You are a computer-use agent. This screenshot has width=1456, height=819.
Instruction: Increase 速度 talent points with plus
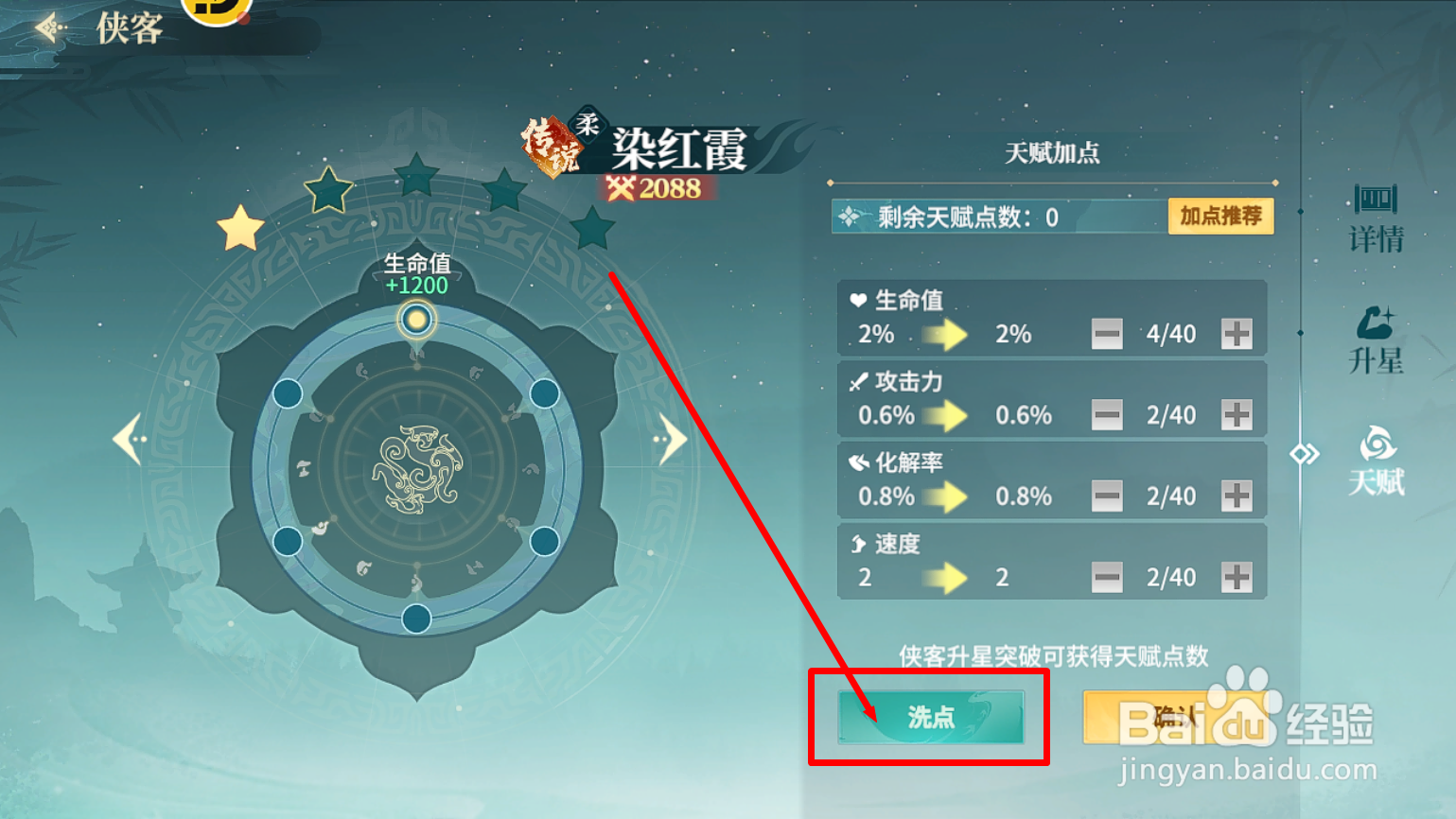(x=1237, y=577)
